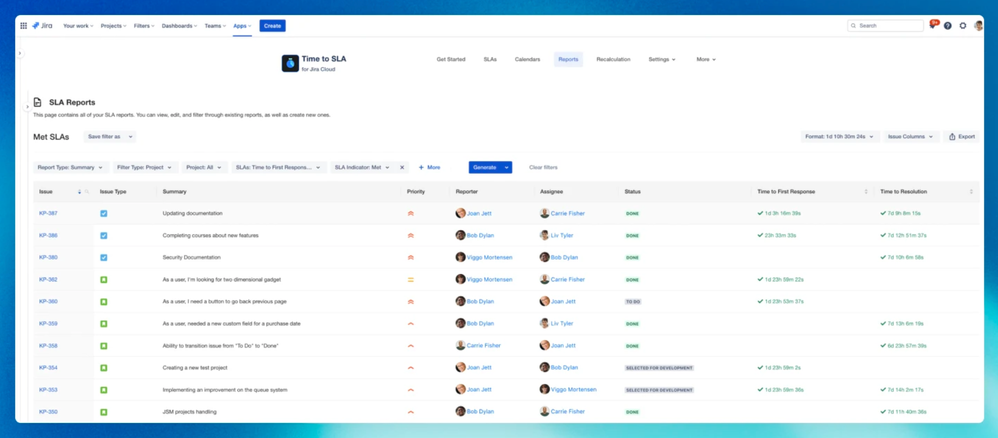The height and width of the screenshot is (438, 998).
Task: Click the task type icon for KP-386
Action: click(104, 236)
